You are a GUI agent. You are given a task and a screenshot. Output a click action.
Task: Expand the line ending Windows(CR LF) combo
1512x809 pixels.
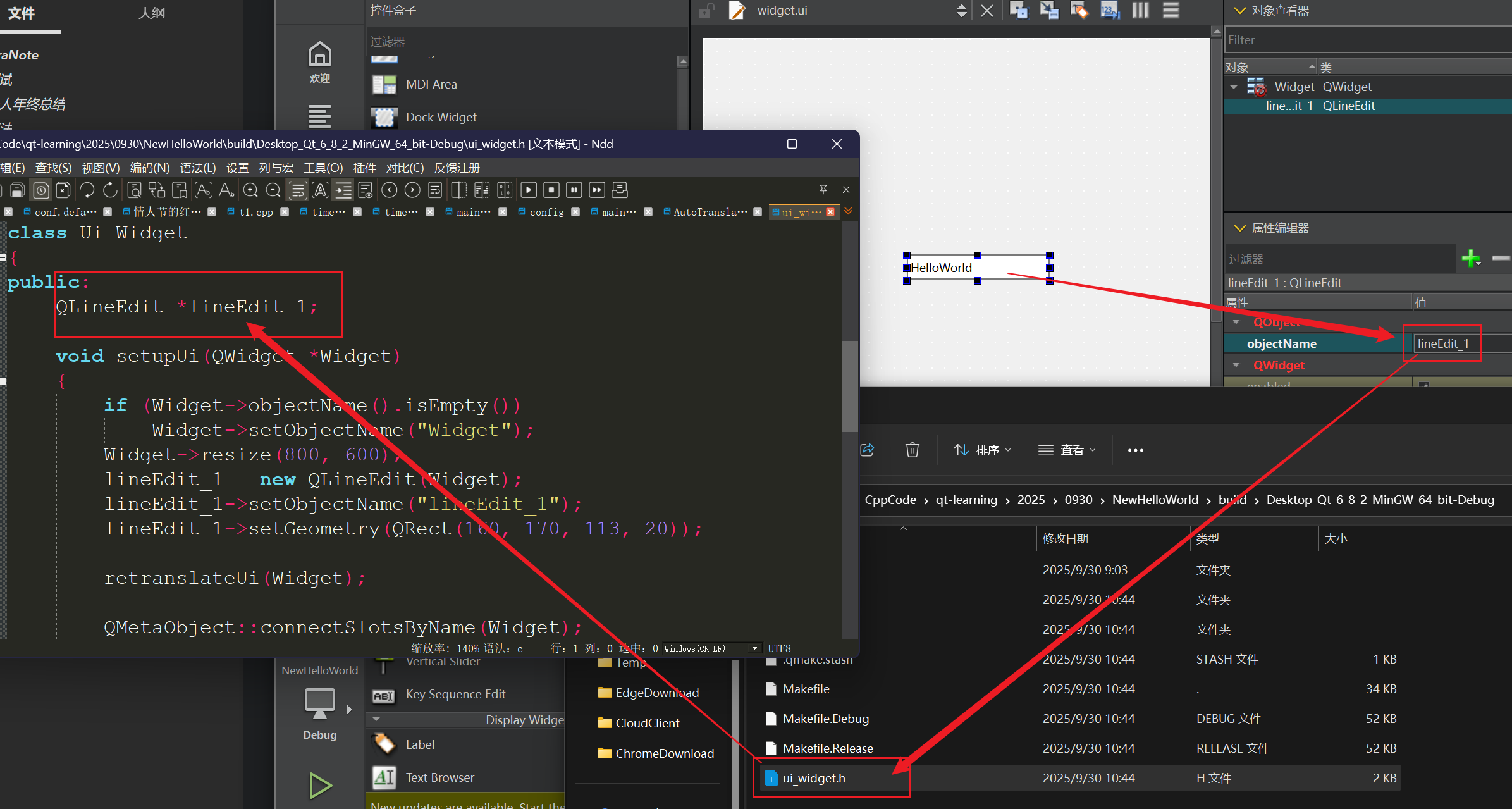point(754,648)
